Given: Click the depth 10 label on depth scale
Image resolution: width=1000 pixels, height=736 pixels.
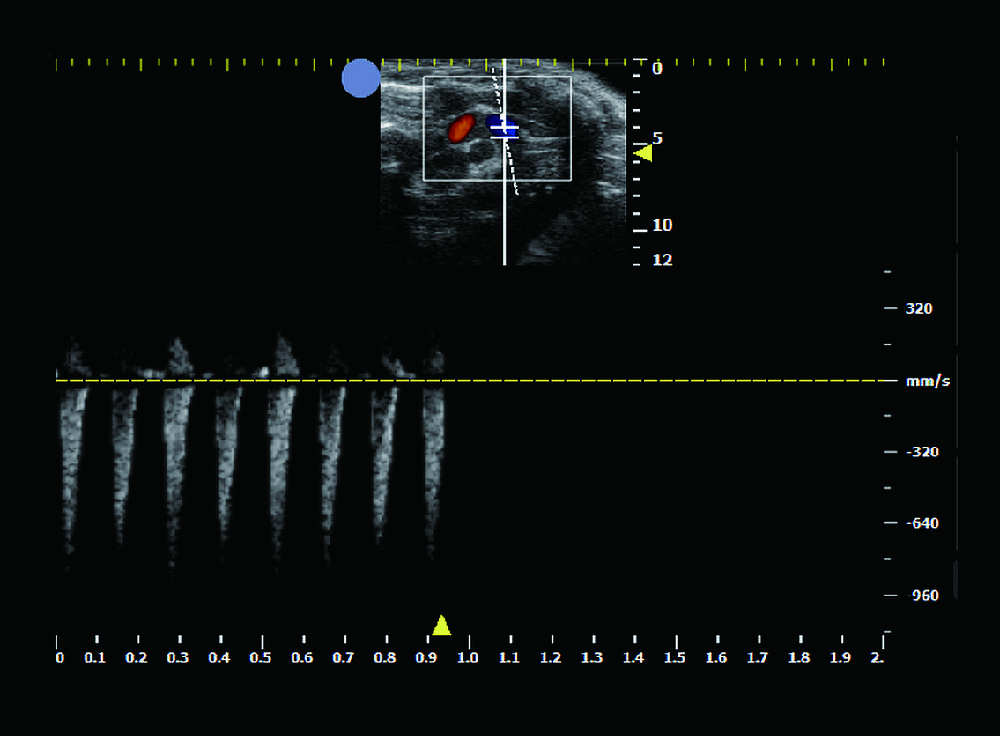Looking at the screenshot, I should [662, 226].
